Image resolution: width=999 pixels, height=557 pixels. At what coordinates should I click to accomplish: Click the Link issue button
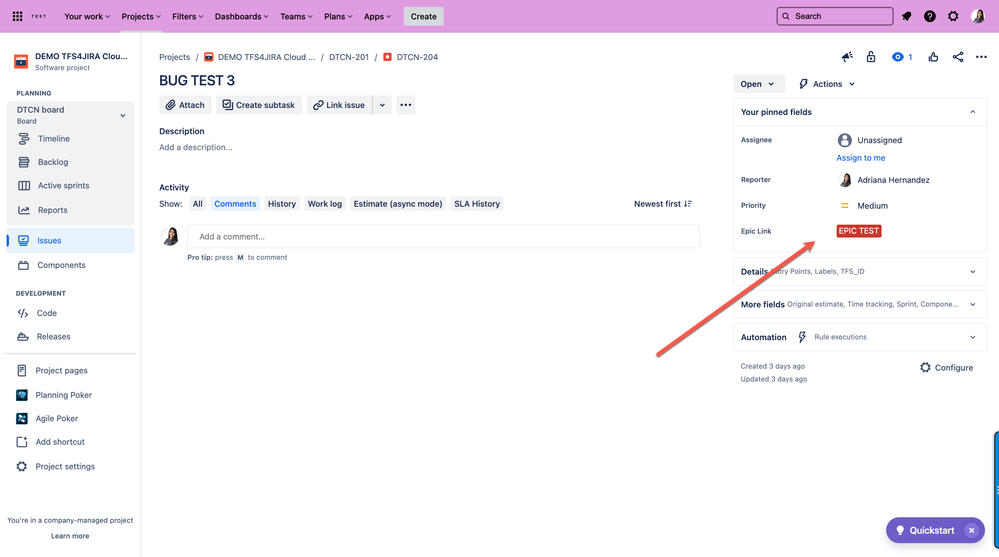340,105
